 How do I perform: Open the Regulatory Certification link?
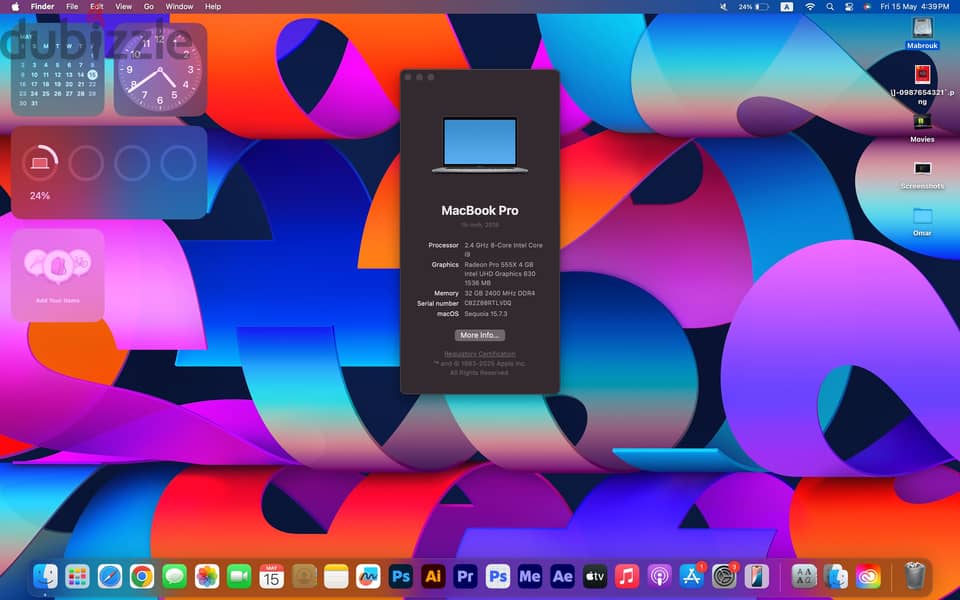coord(480,354)
